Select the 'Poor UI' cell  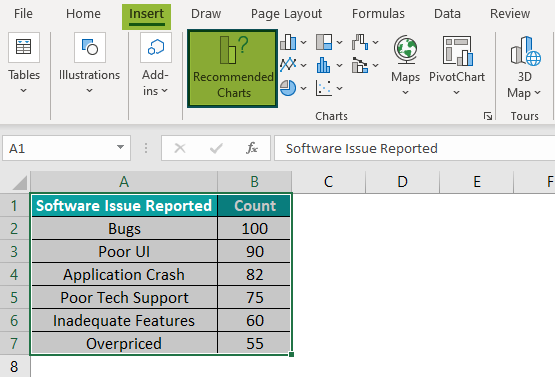[124, 252]
